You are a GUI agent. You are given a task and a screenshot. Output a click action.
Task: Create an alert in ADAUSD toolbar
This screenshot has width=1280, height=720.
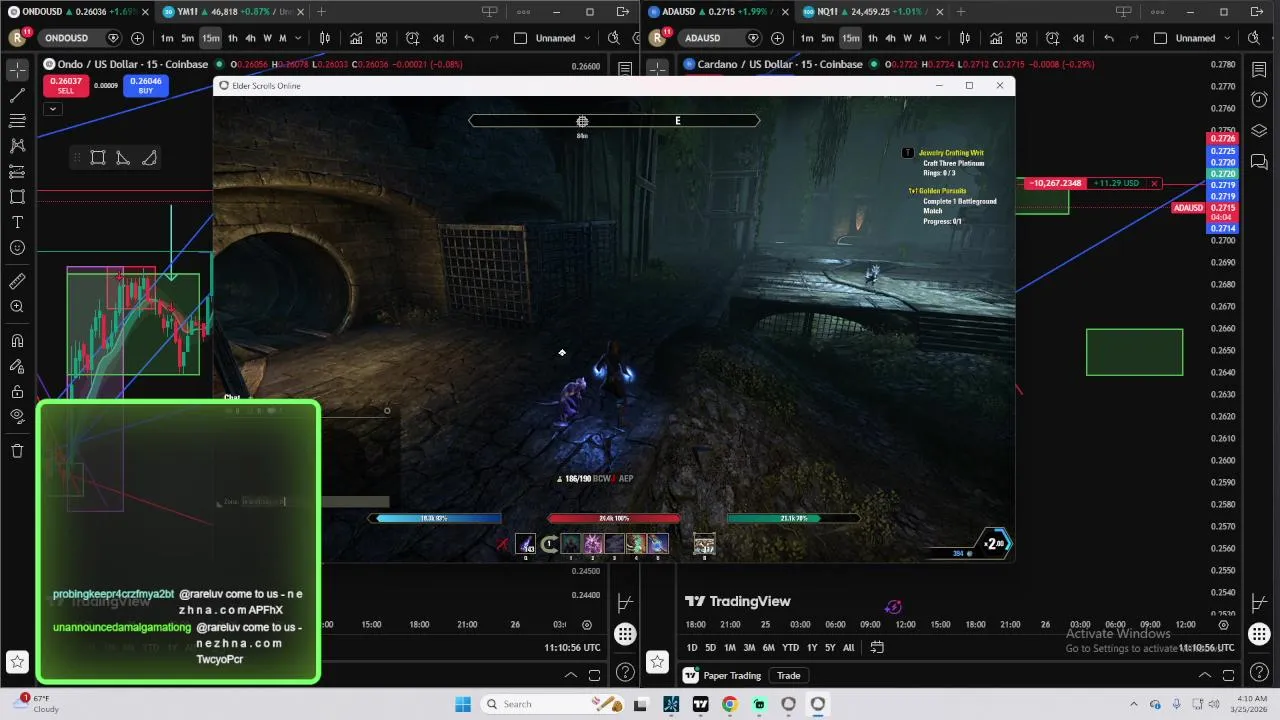(1053, 38)
